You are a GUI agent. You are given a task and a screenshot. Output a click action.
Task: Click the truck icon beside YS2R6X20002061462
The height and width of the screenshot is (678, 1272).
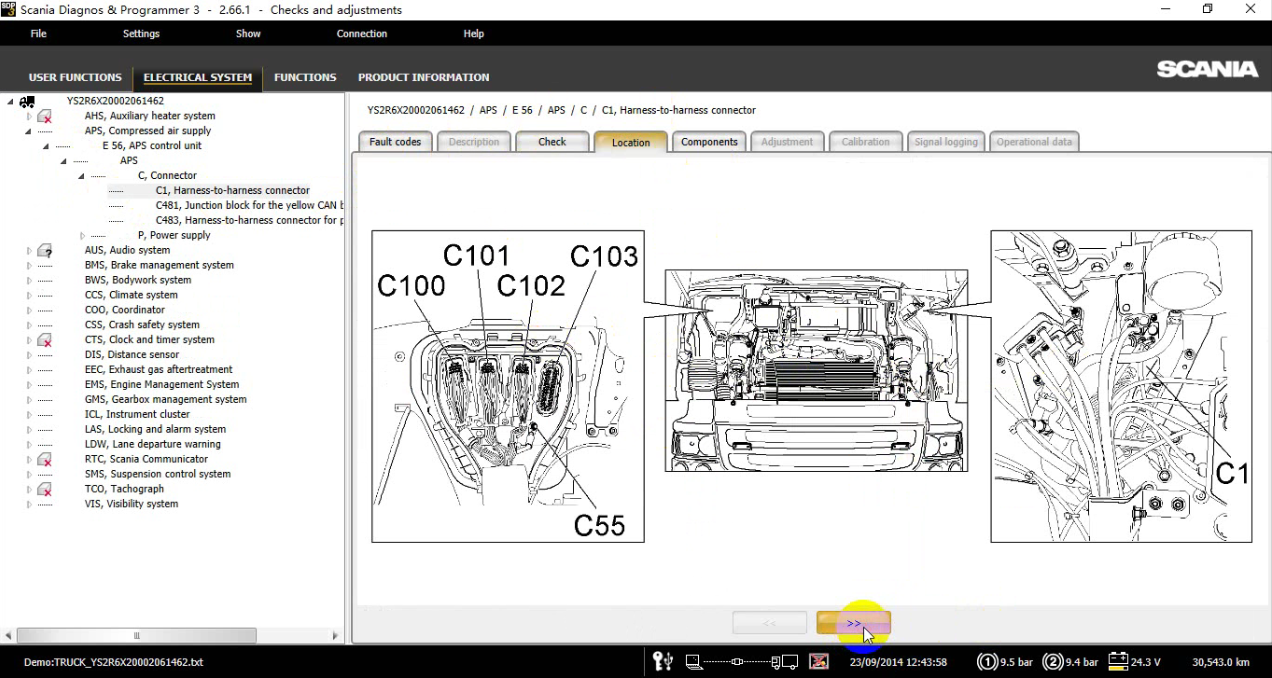[27, 101]
